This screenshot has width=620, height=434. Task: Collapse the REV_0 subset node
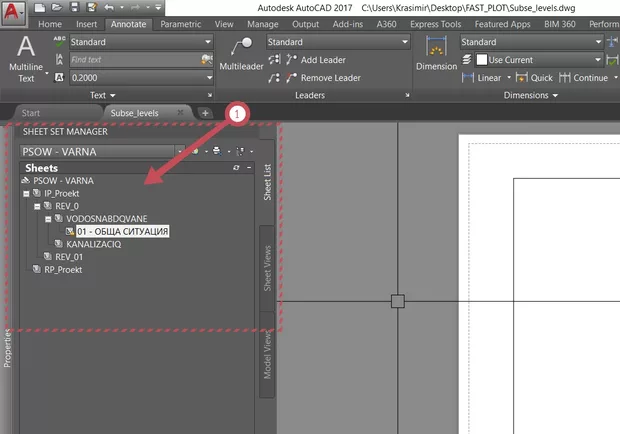click(x=37, y=206)
